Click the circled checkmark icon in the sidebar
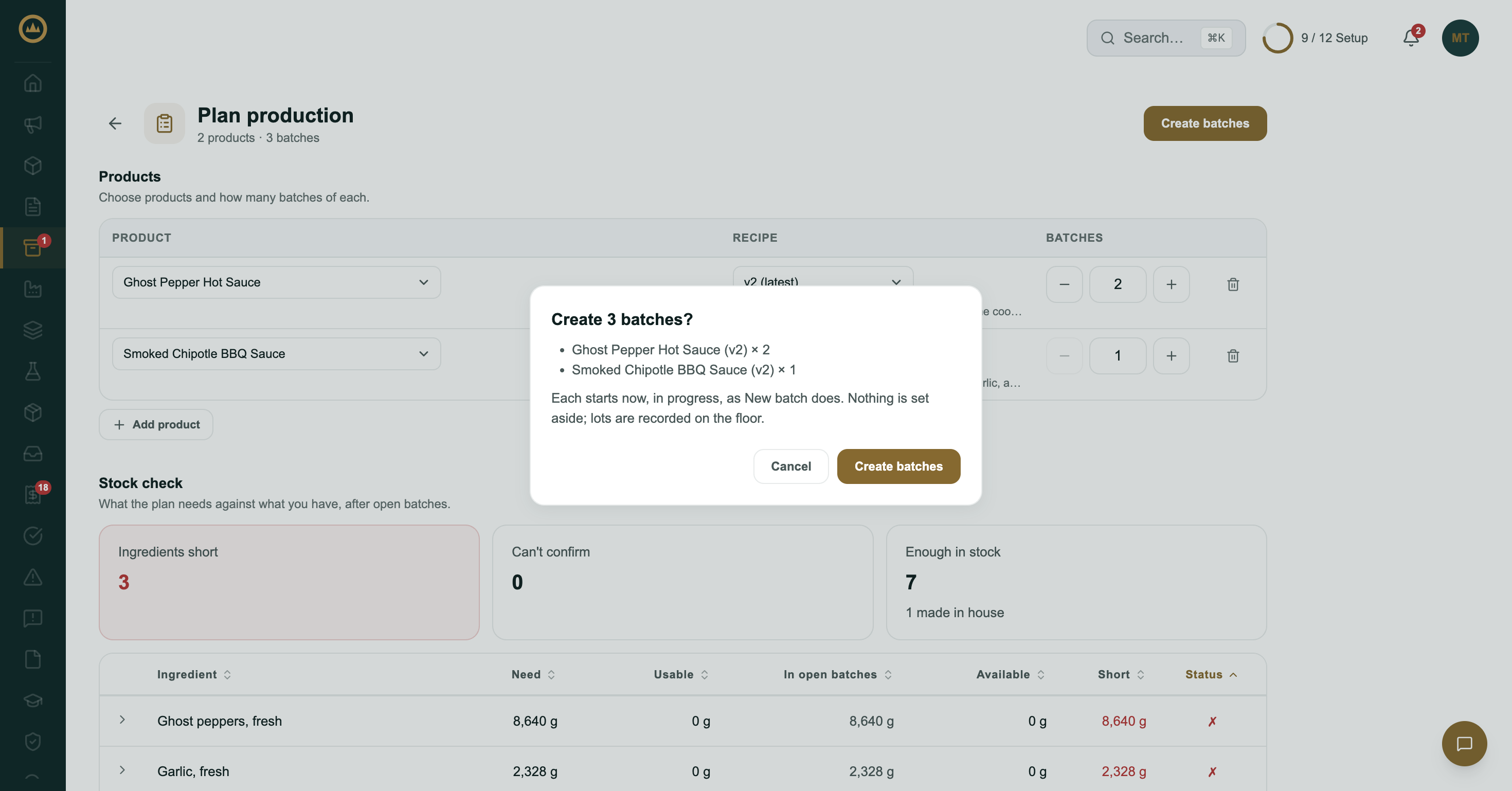This screenshot has width=1512, height=791. [x=33, y=535]
